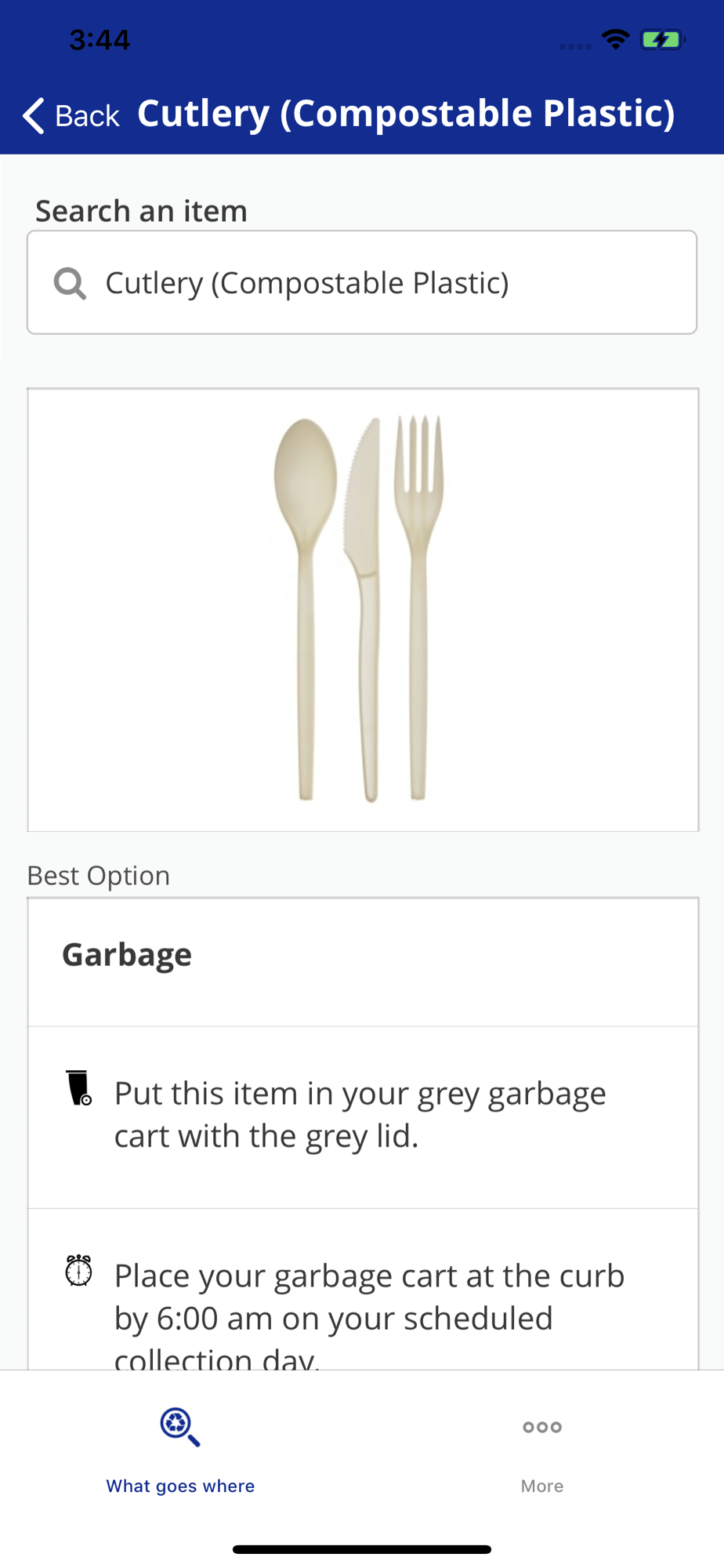
Task: Click the Best Option section label
Action: click(x=99, y=875)
